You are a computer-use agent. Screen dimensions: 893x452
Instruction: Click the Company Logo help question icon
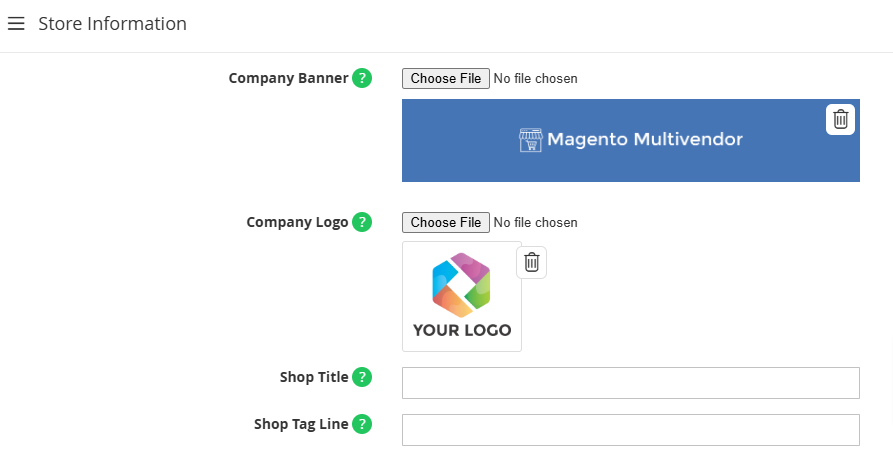tap(362, 222)
